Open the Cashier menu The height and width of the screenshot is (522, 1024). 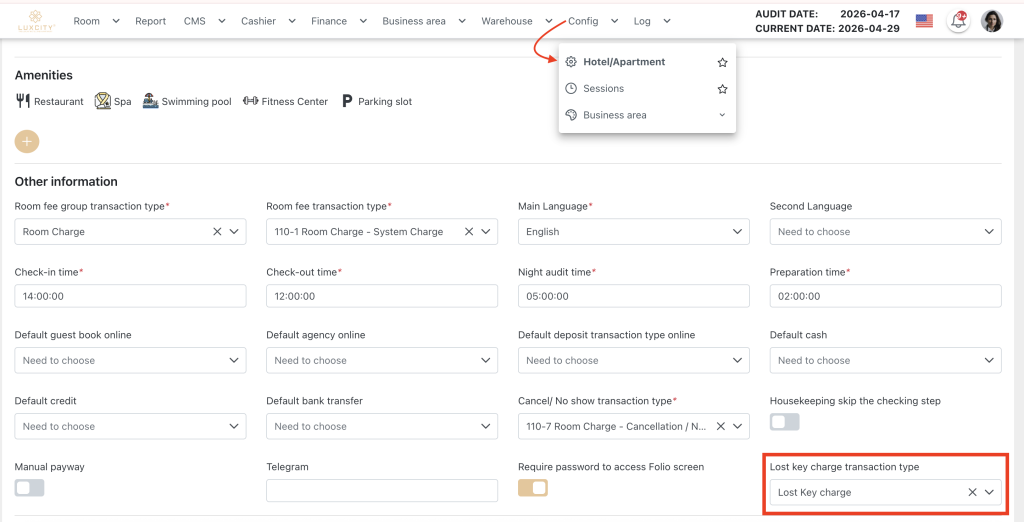(268, 21)
